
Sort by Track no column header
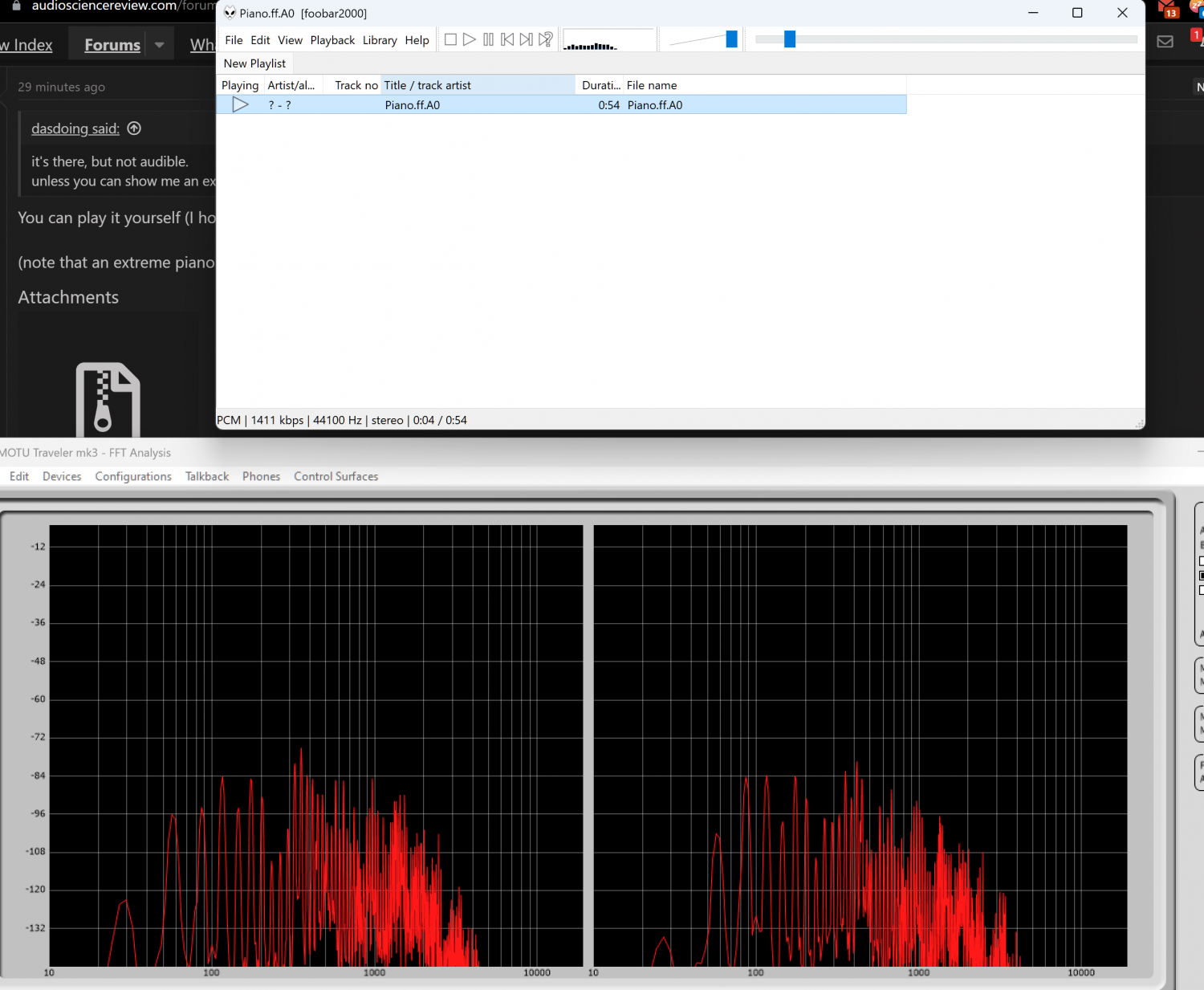[x=352, y=85]
